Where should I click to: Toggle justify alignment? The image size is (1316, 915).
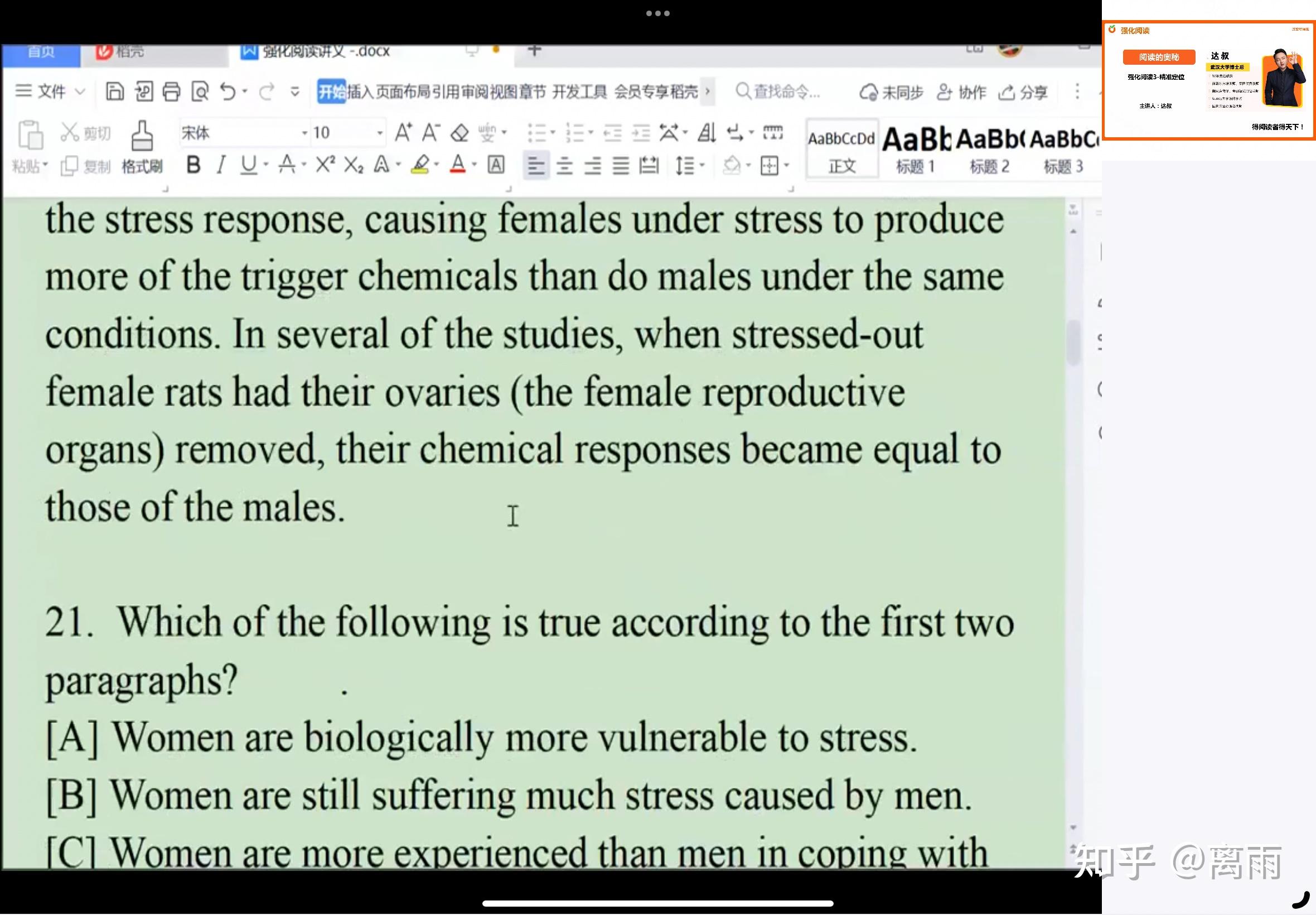tap(621, 166)
